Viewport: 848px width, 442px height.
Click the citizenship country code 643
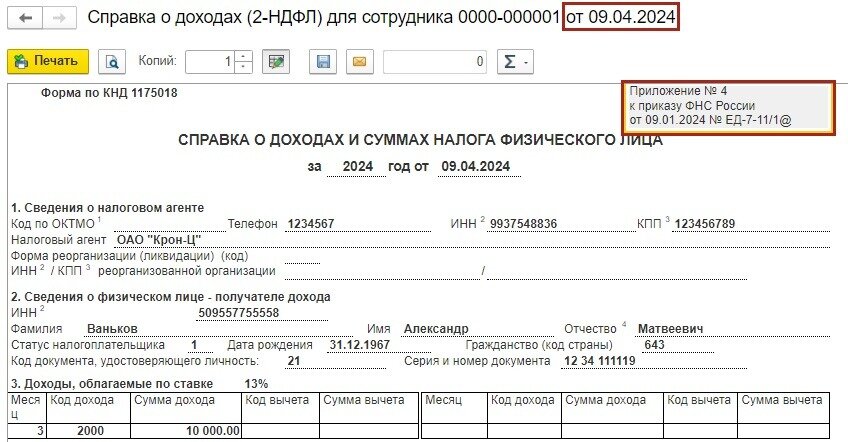(x=654, y=345)
